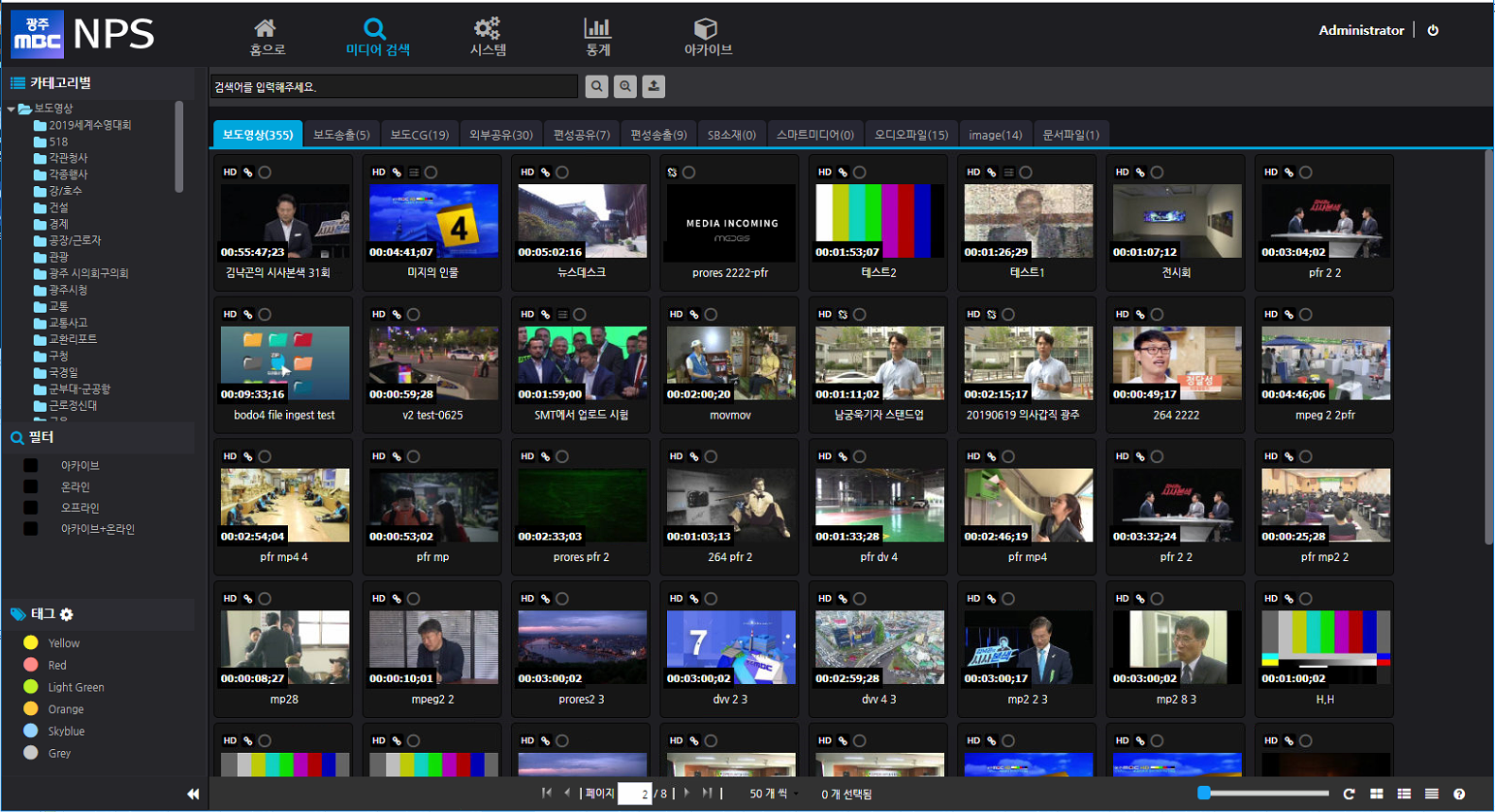Screen dimensions: 1495x812
Task: Open the 2019세계수영대회 folder
Action: (x=82, y=125)
